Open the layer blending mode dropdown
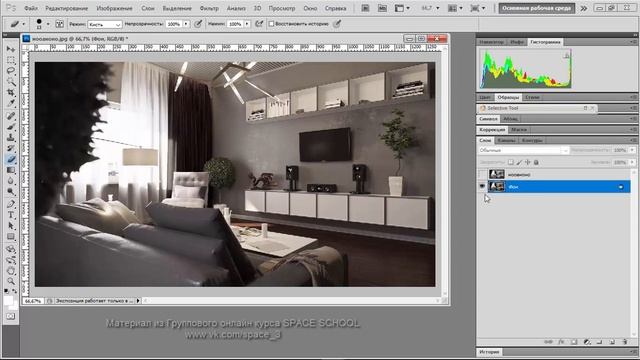Screen dimensions: 640x360 tap(523, 150)
